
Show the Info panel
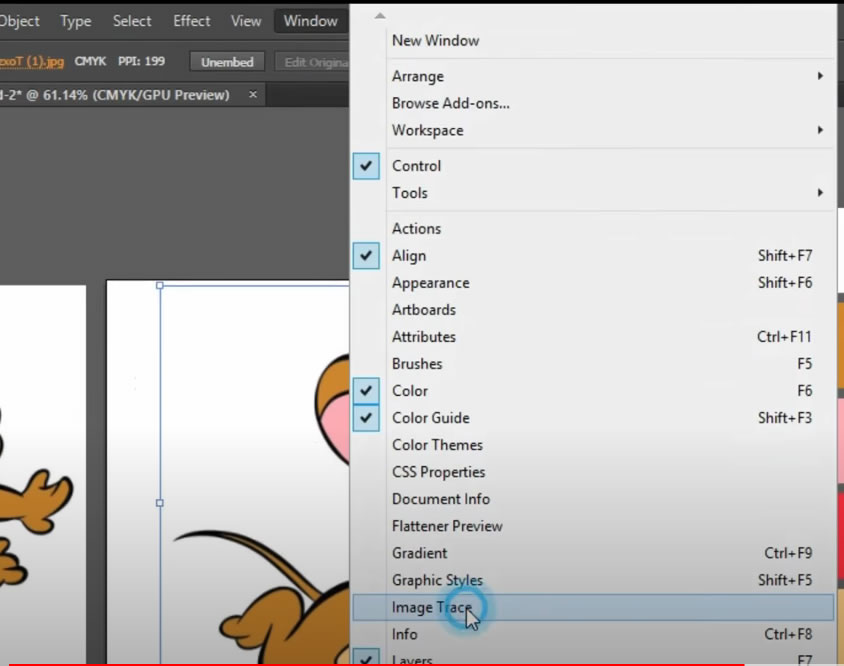pos(593,634)
